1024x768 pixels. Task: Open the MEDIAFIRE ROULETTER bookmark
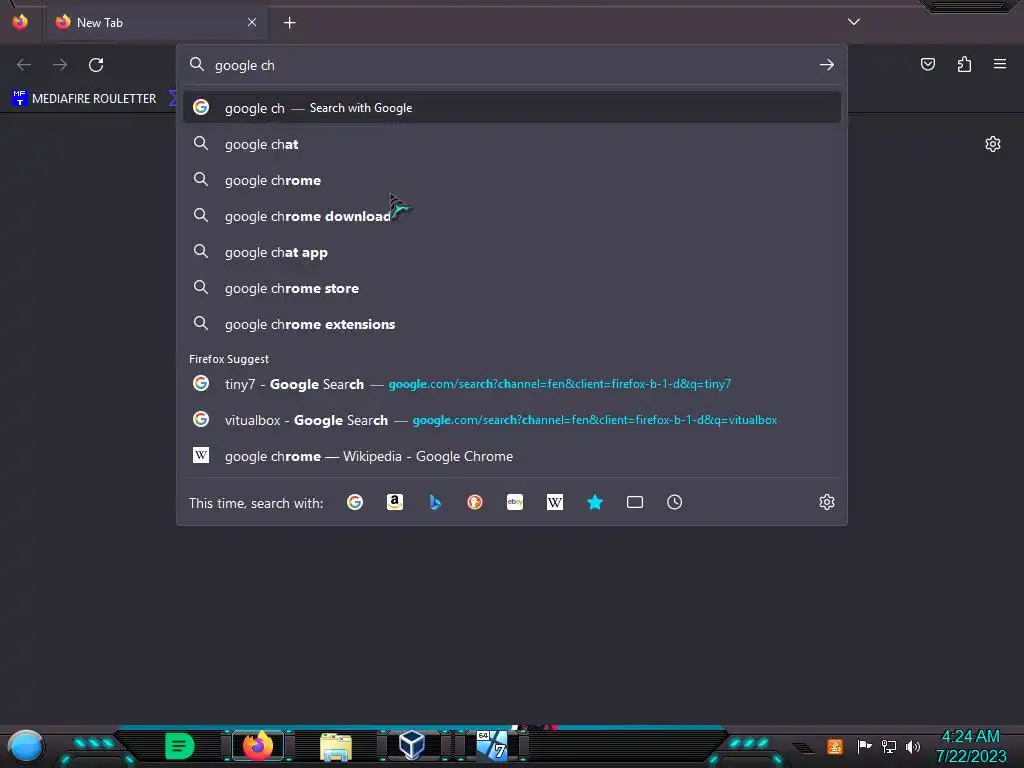point(84,99)
